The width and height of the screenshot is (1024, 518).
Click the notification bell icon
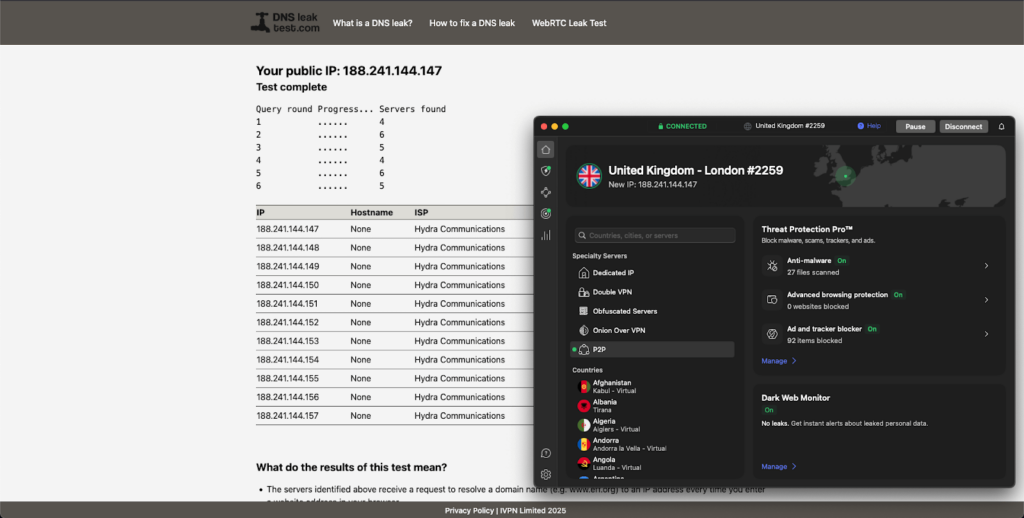point(1001,127)
